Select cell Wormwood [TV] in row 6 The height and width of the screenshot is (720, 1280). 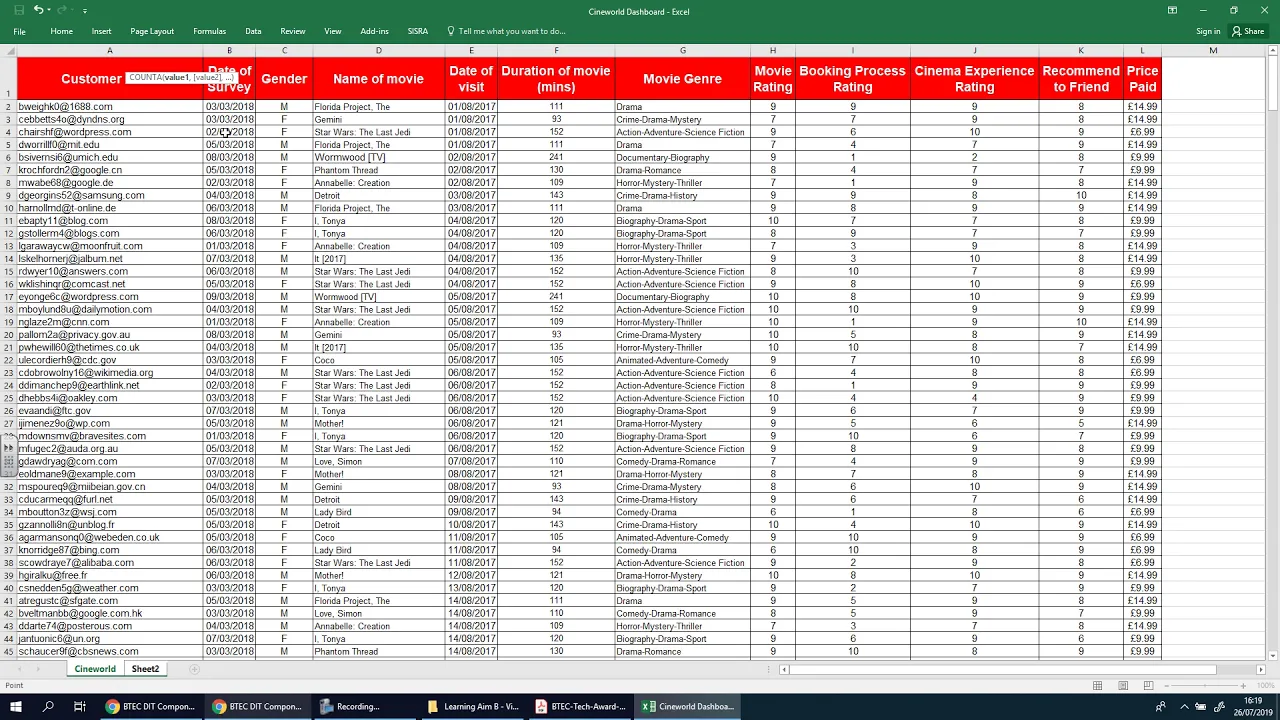(378, 157)
